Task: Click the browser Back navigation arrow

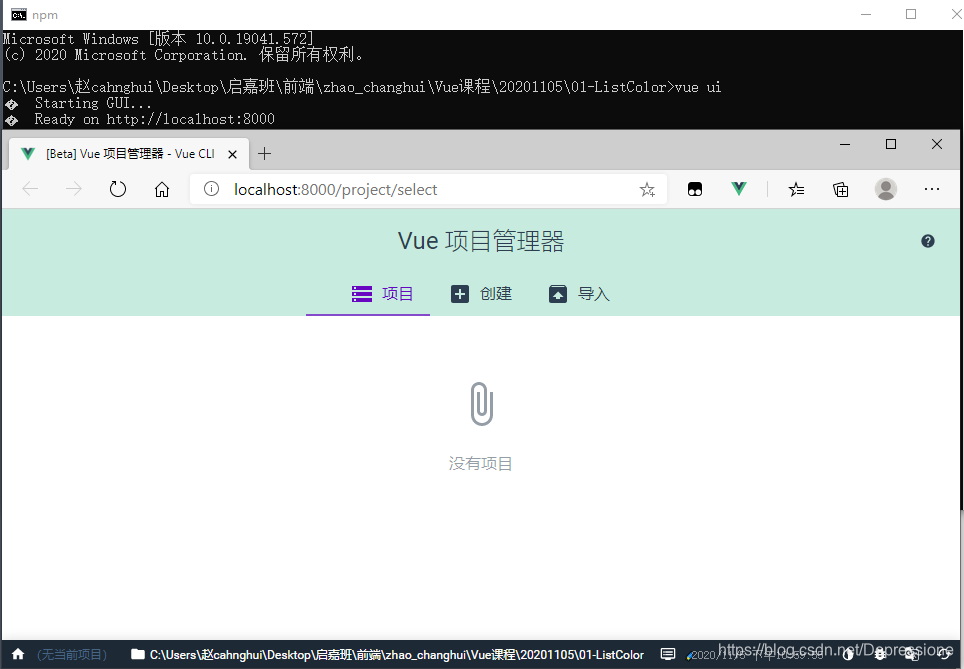Action: (x=30, y=189)
